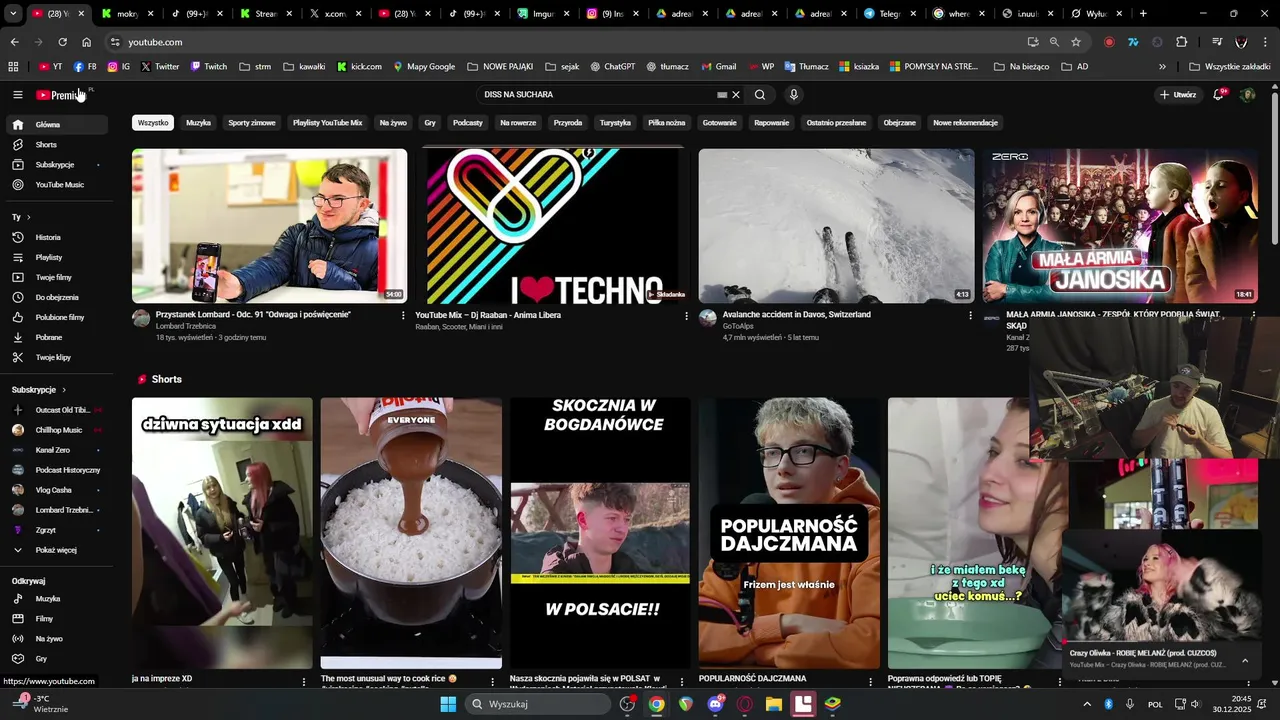The image size is (1280, 720).
Task: Click the search magnifier button
Action: coord(760,95)
